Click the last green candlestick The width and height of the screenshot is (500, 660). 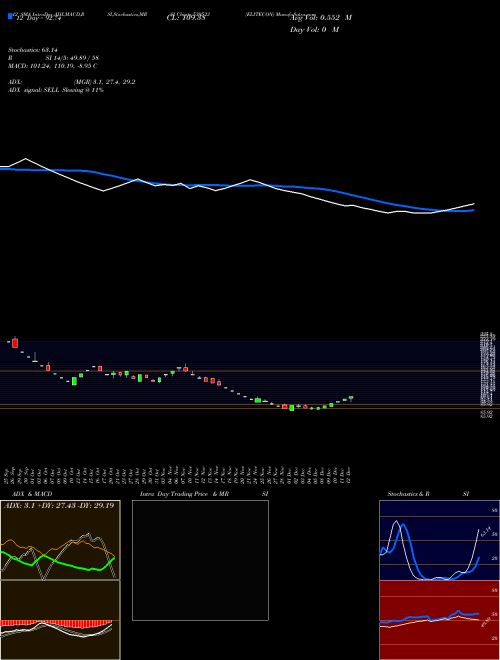[x=351, y=398]
